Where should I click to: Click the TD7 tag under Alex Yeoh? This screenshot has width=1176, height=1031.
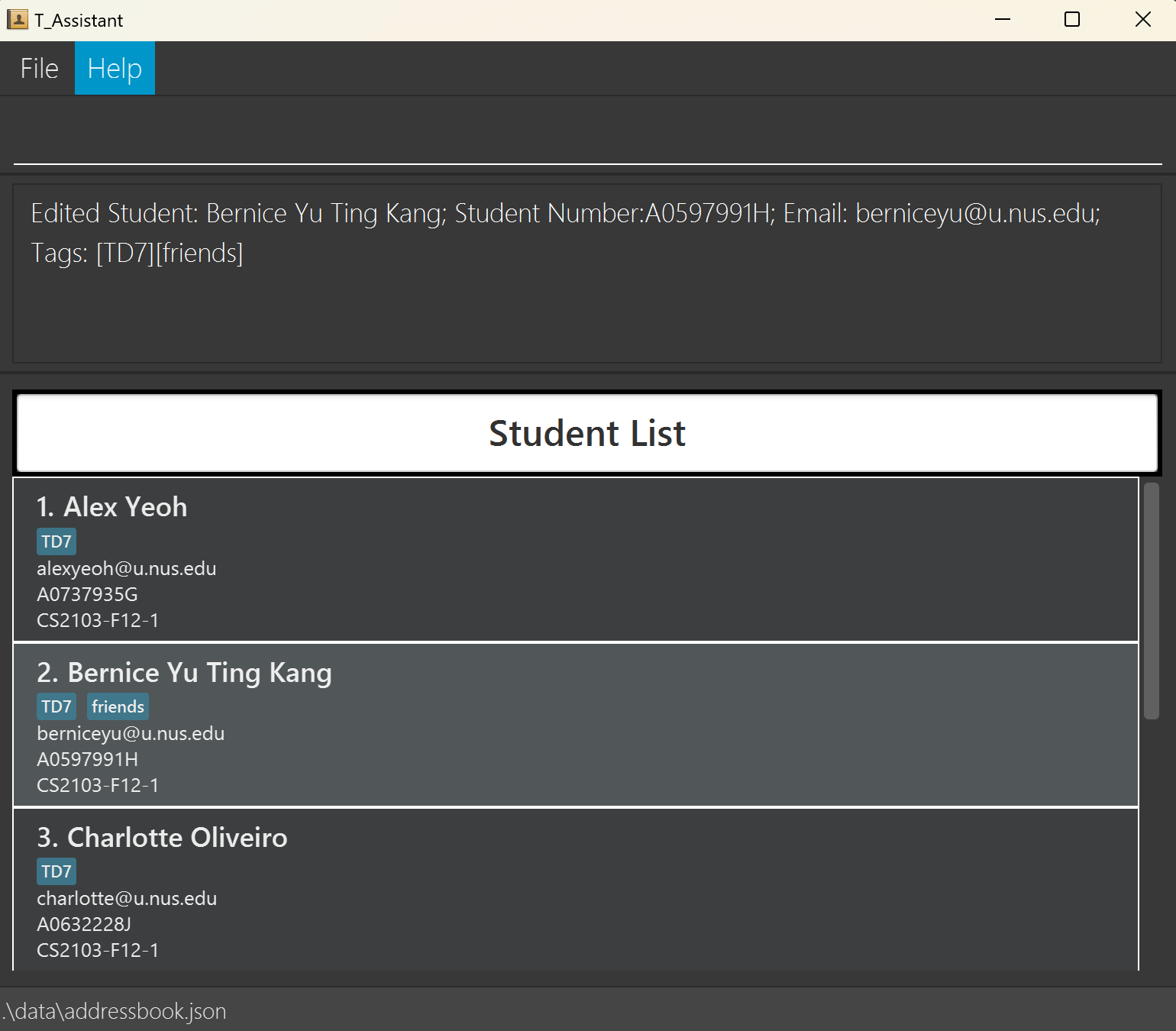click(x=57, y=541)
